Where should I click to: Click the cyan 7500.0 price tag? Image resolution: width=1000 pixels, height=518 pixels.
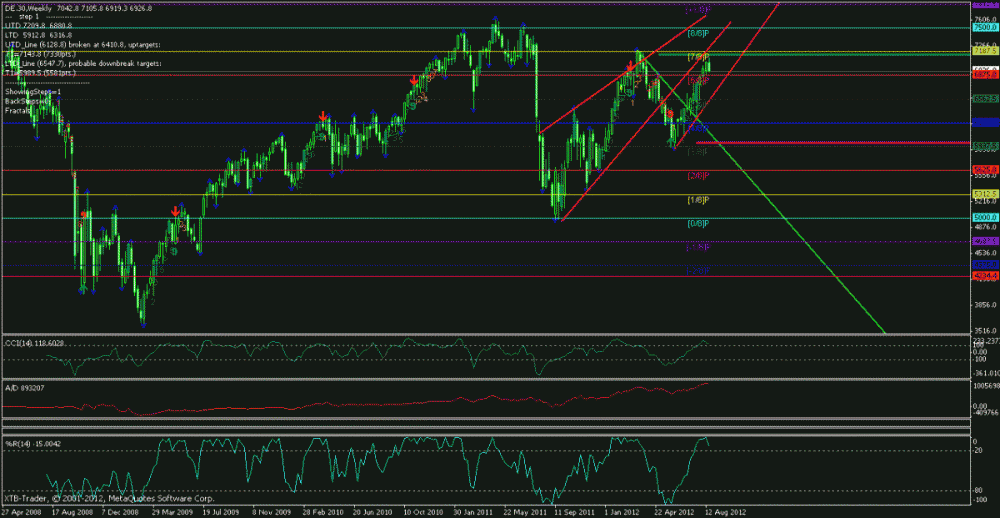tap(984, 29)
